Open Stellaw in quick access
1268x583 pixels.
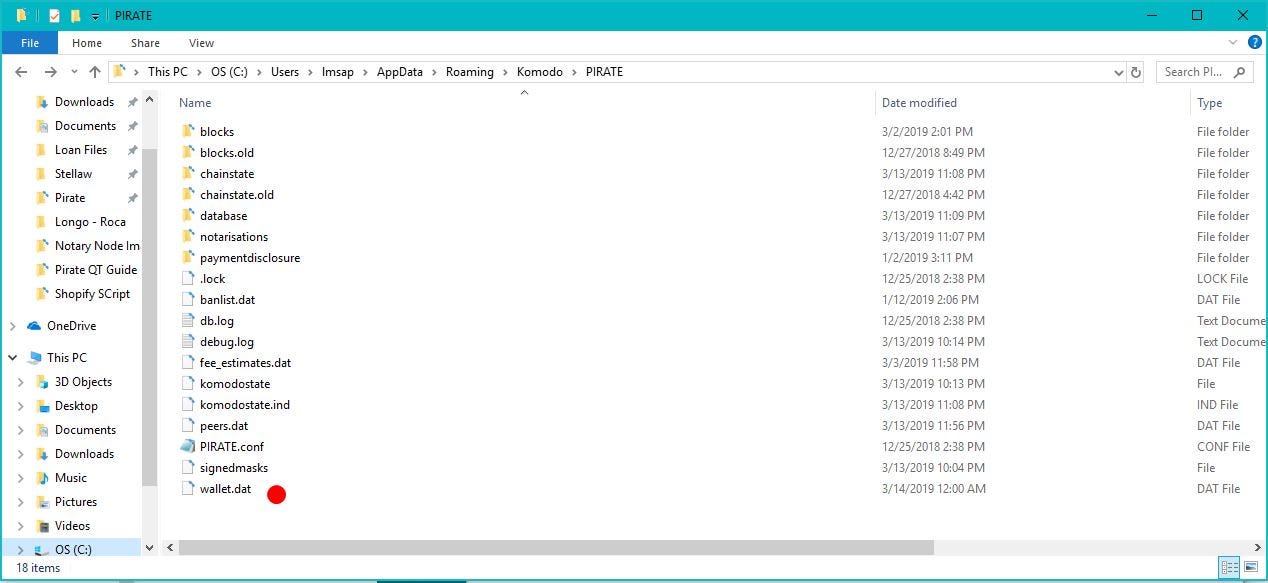[x=73, y=173]
